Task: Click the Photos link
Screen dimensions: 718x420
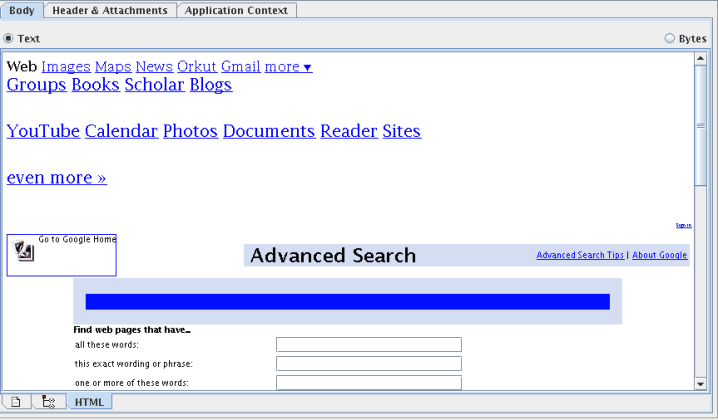Action: [190, 131]
